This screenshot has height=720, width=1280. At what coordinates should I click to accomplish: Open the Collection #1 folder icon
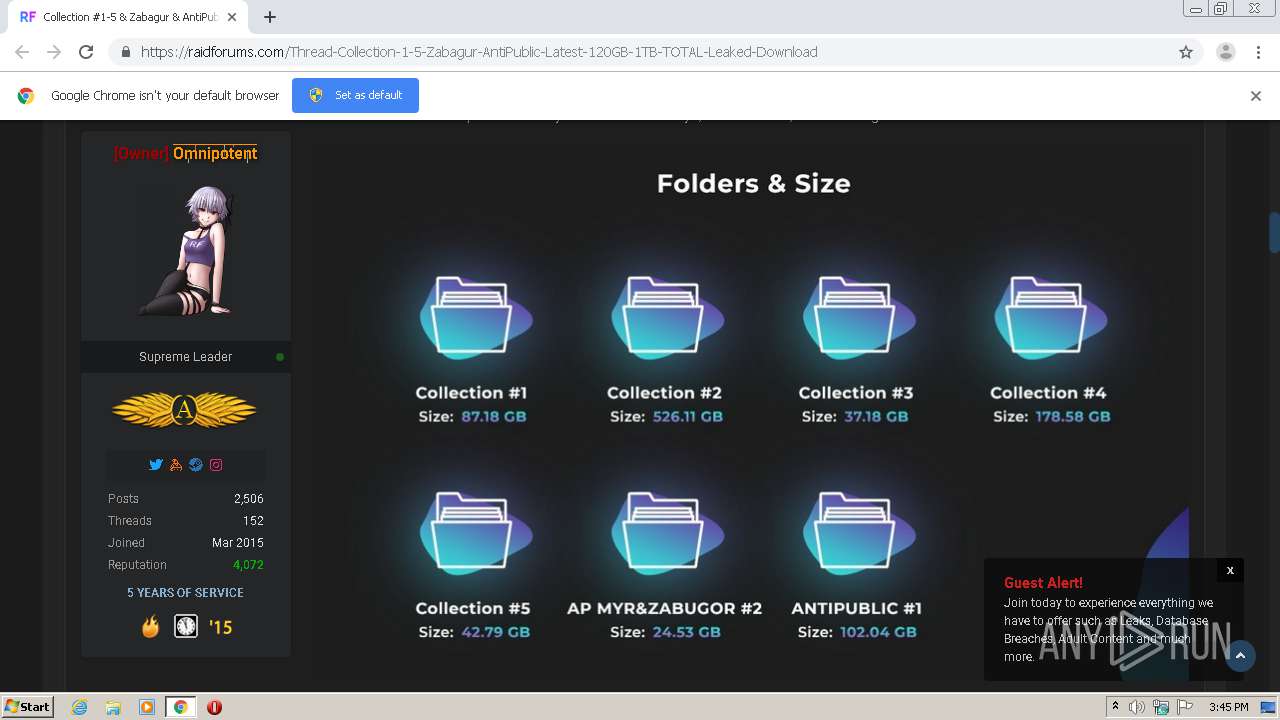point(474,316)
